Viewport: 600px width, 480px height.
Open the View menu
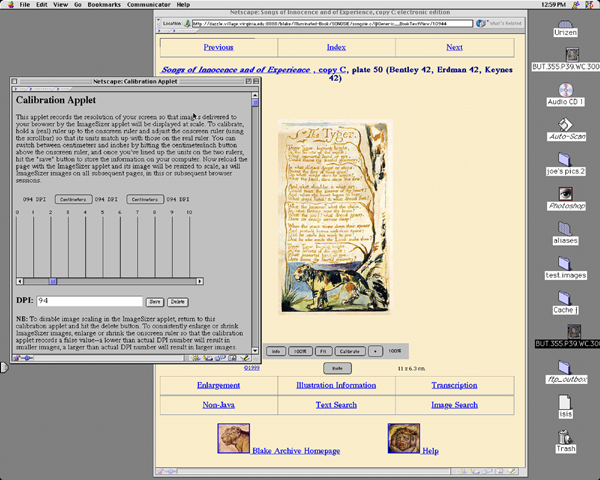[60, 5]
